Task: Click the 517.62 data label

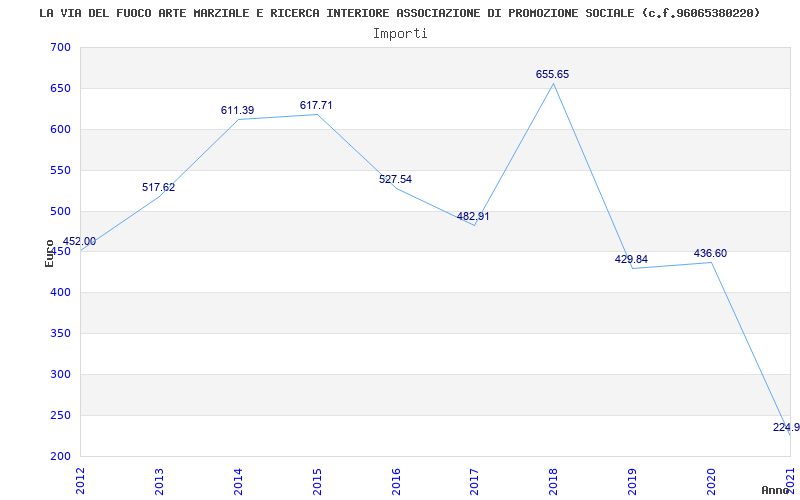Action: [159, 187]
